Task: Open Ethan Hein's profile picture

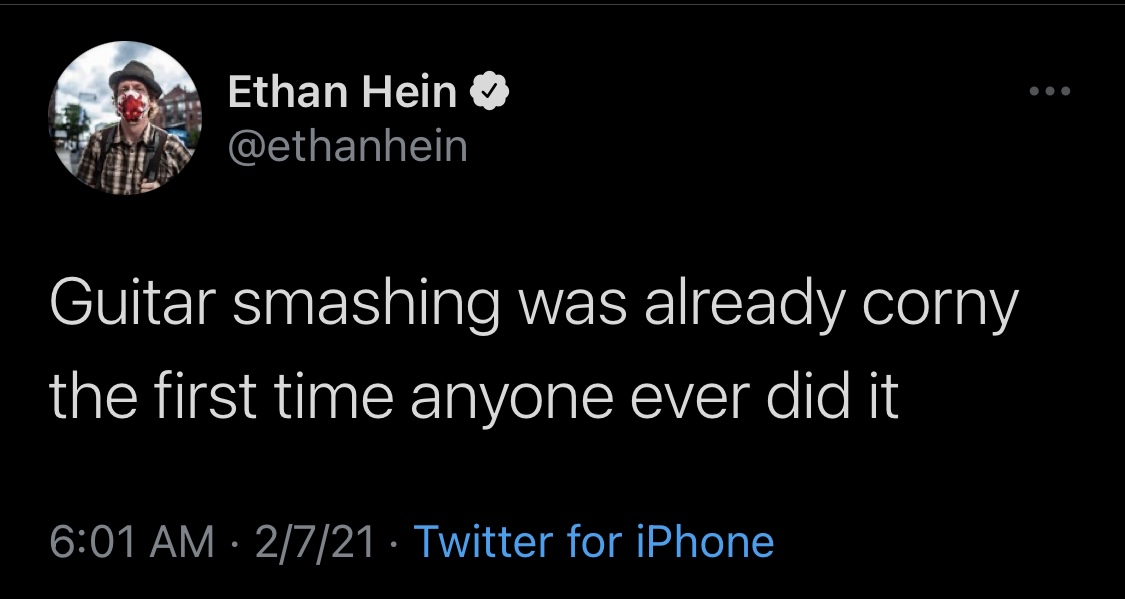Action: (125, 118)
